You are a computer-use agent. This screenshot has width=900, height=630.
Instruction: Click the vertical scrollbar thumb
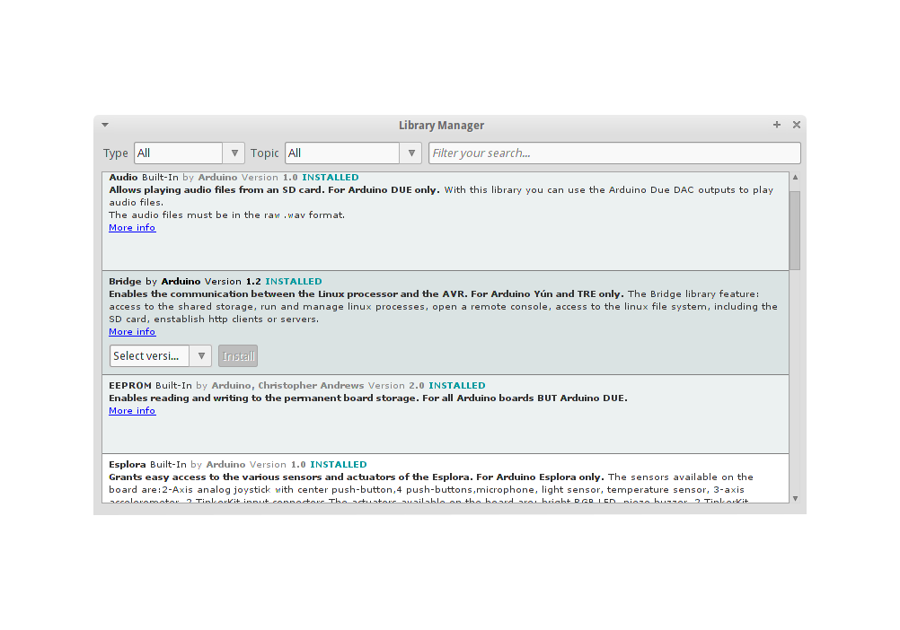796,230
